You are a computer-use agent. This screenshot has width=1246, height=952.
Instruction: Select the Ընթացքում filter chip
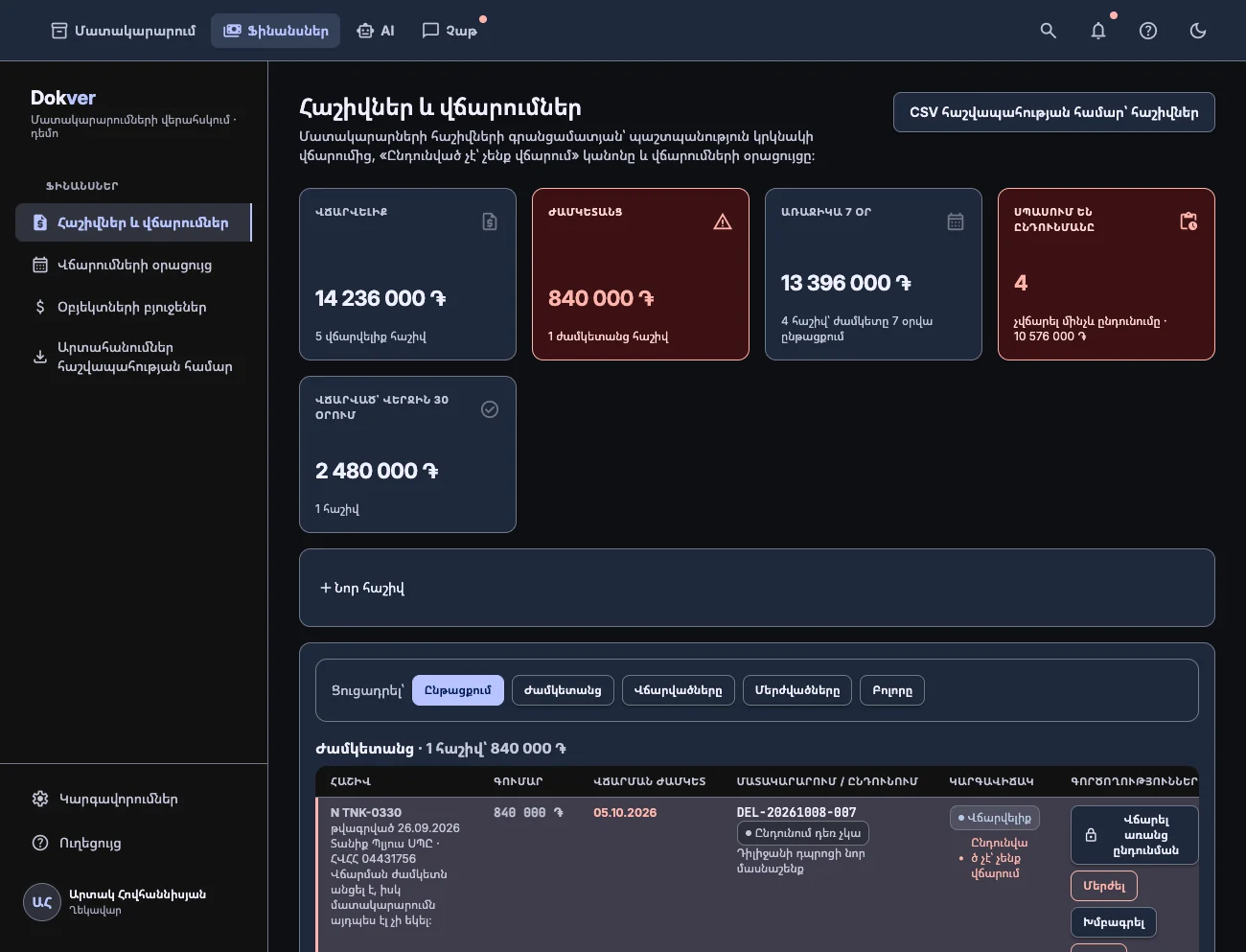(x=457, y=690)
